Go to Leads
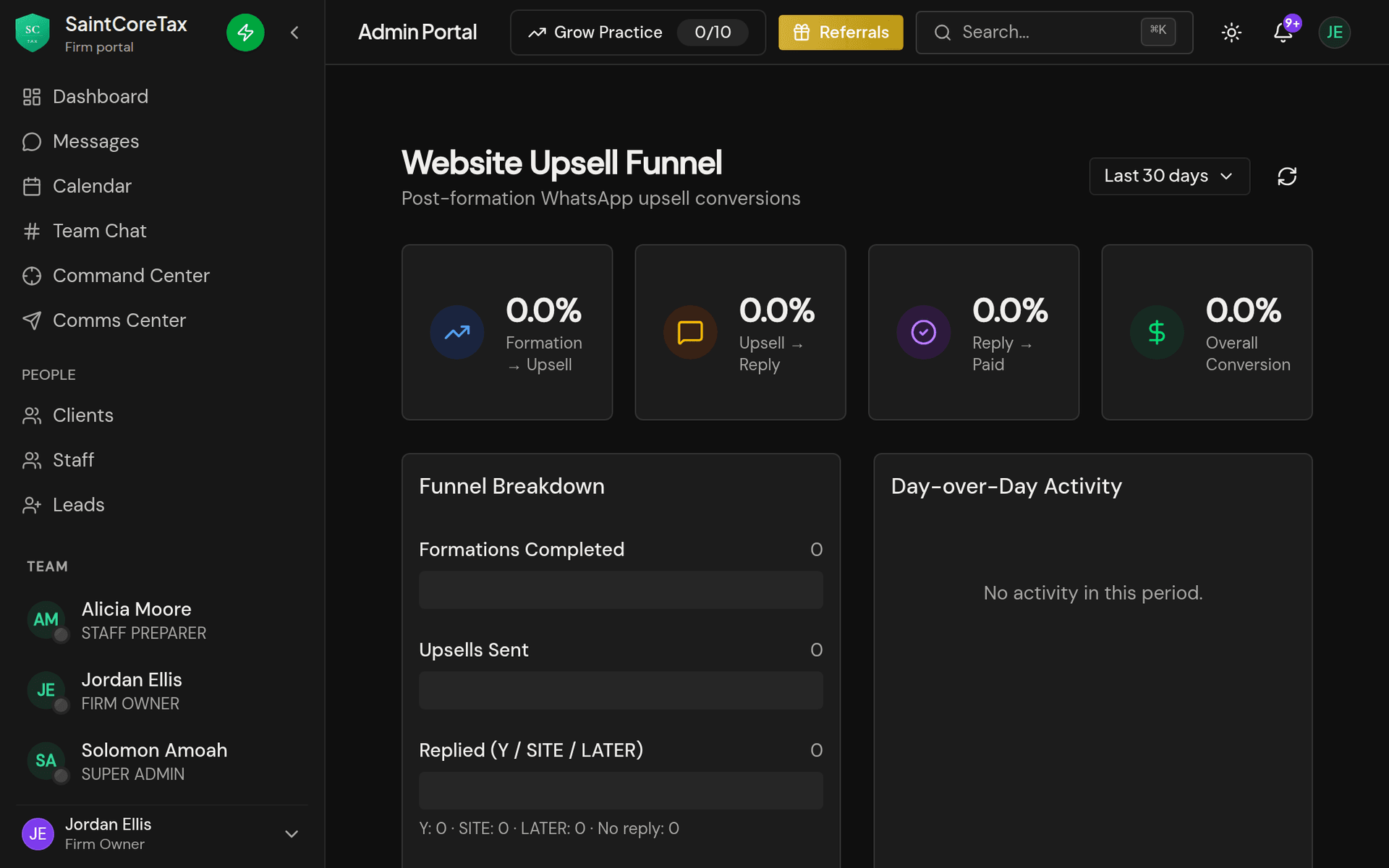Image resolution: width=1389 pixels, height=868 pixels. click(162, 505)
